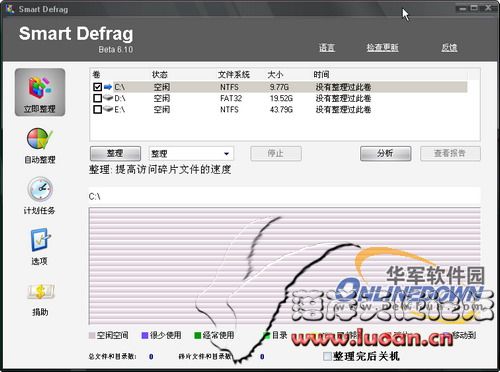
Task: Open the 立即整理 defrag now panel
Action: point(40,92)
